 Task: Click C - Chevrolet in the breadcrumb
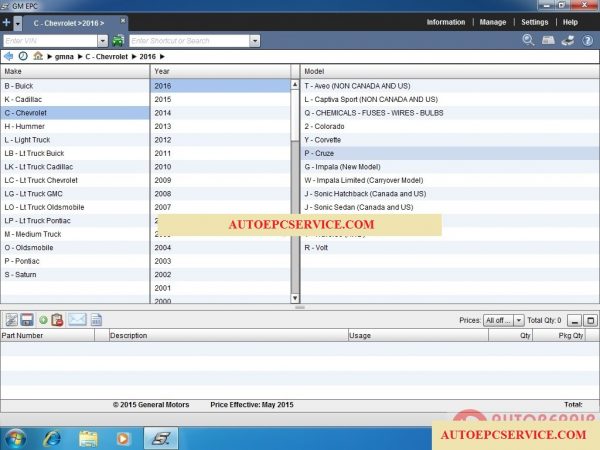106,57
